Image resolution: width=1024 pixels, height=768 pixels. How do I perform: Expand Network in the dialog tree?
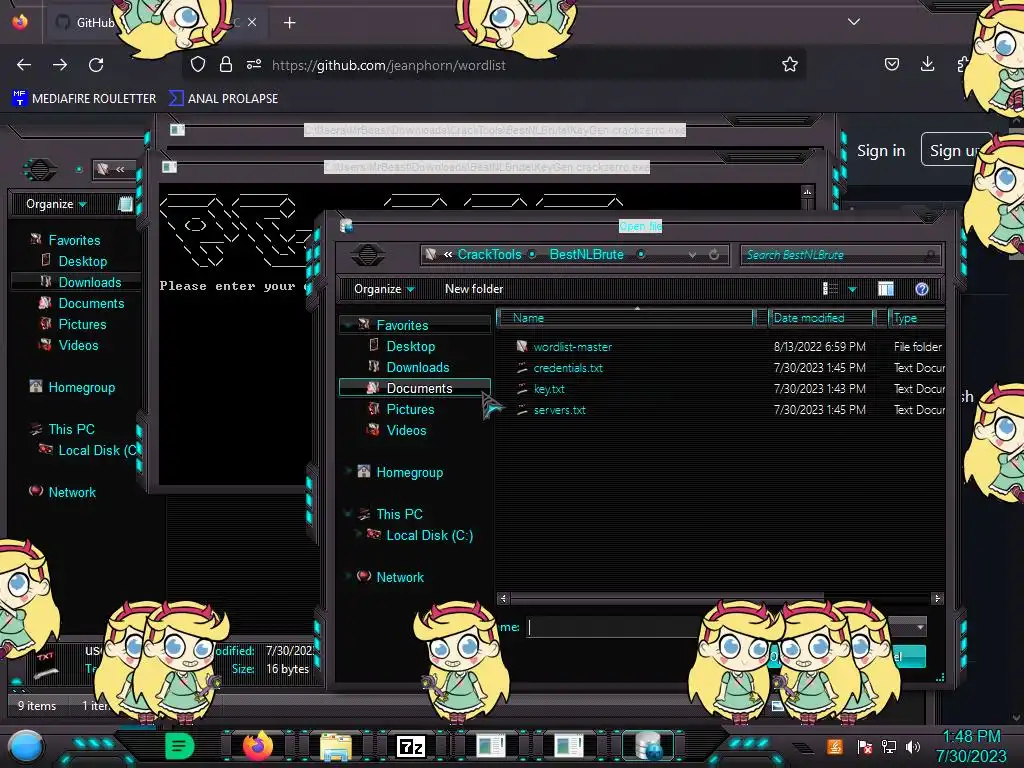(348, 576)
